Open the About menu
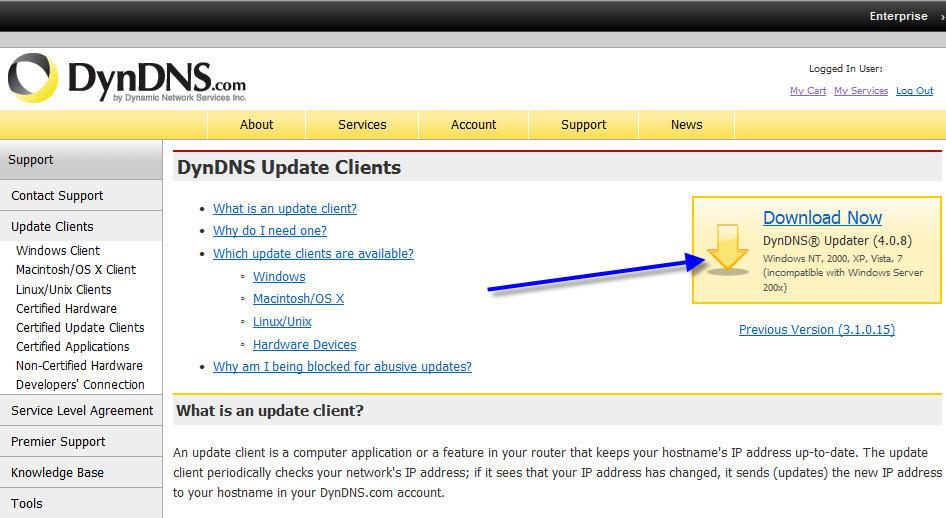The image size is (946, 518). click(x=256, y=125)
